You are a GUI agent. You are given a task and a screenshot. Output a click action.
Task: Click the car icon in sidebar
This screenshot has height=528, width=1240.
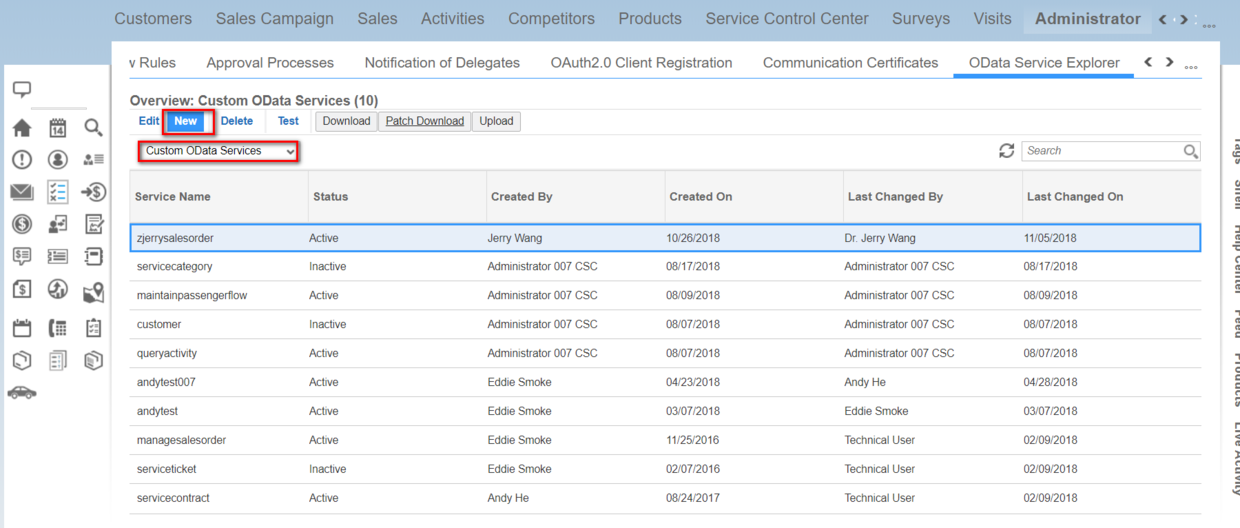click(22, 392)
